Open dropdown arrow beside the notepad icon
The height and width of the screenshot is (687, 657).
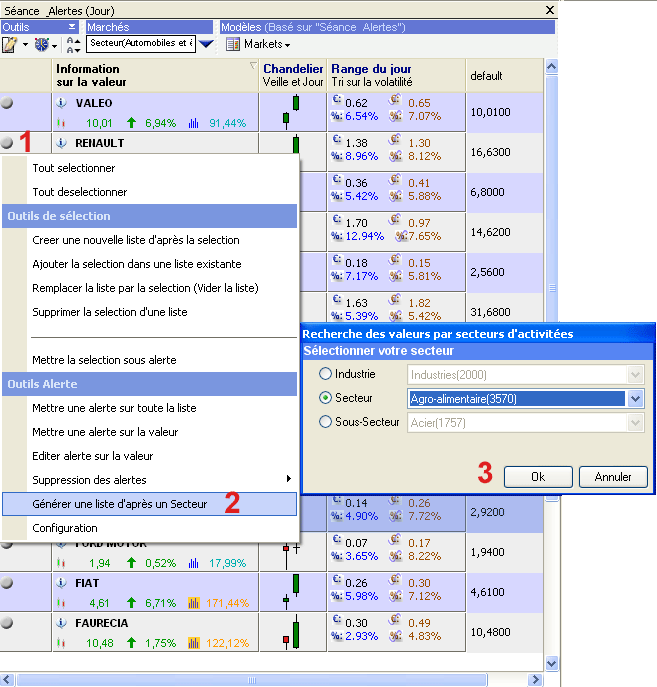25,45
